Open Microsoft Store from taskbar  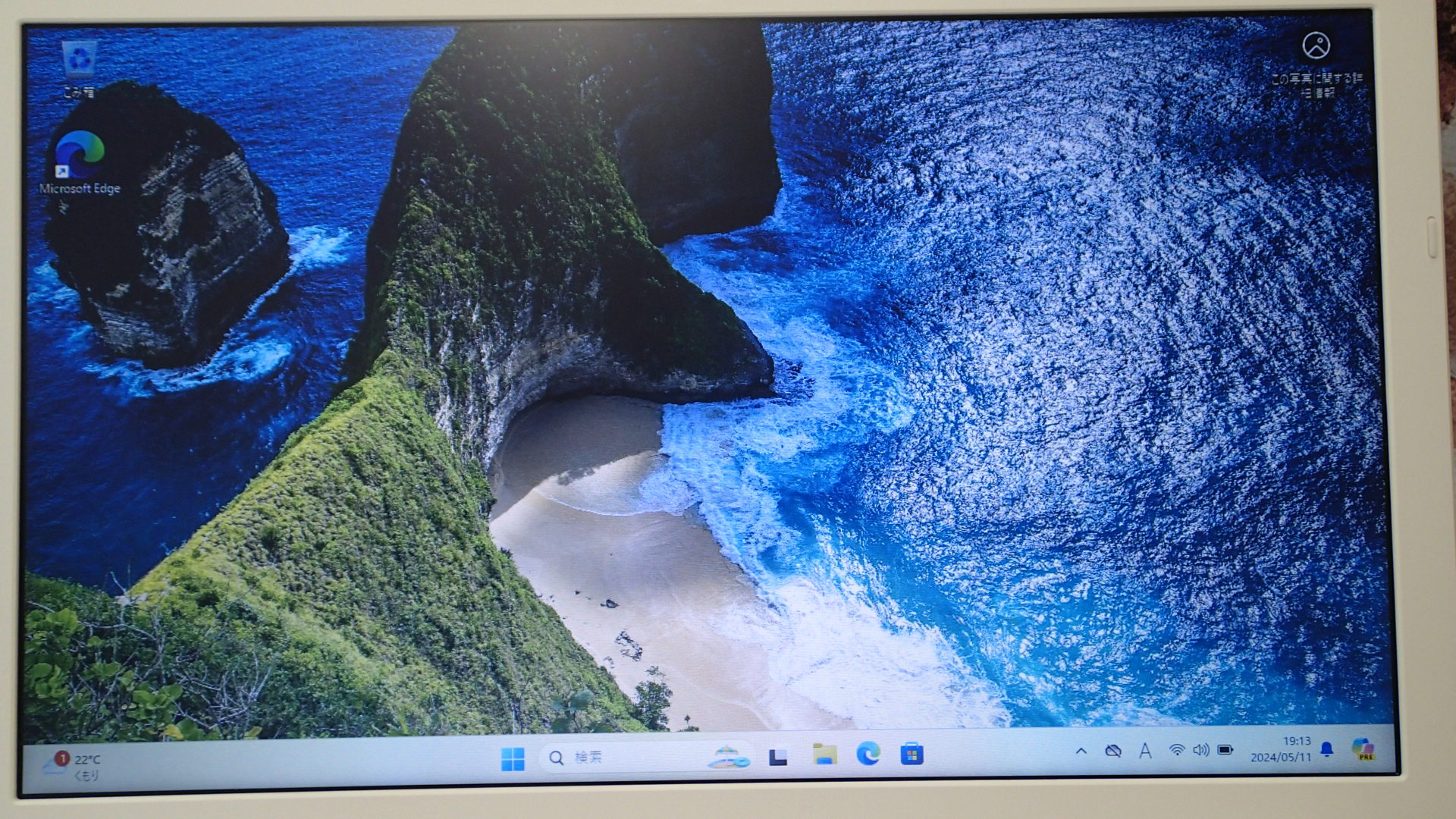pyautogui.click(x=912, y=755)
